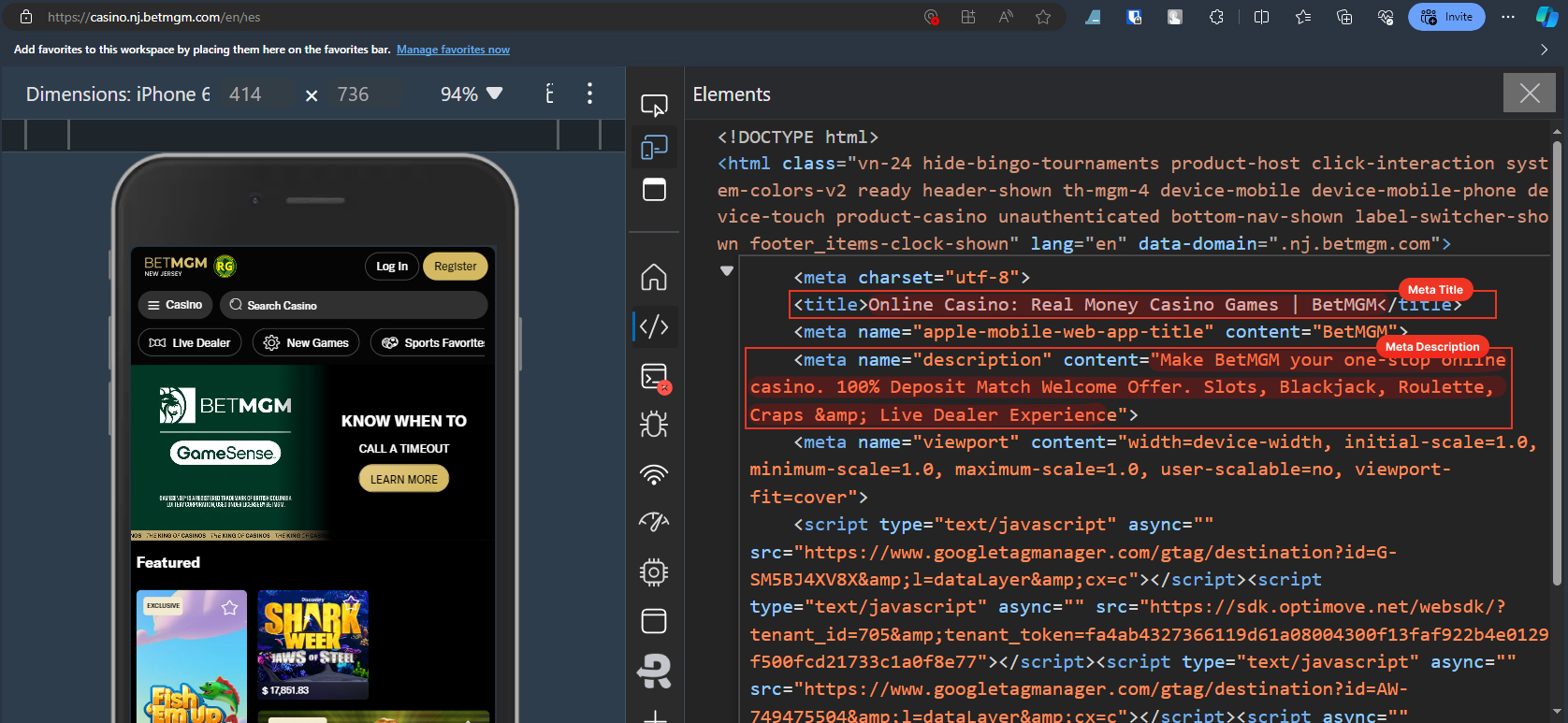1568x723 pixels.
Task: Toggle split screen view
Action: pyautogui.click(x=1261, y=17)
